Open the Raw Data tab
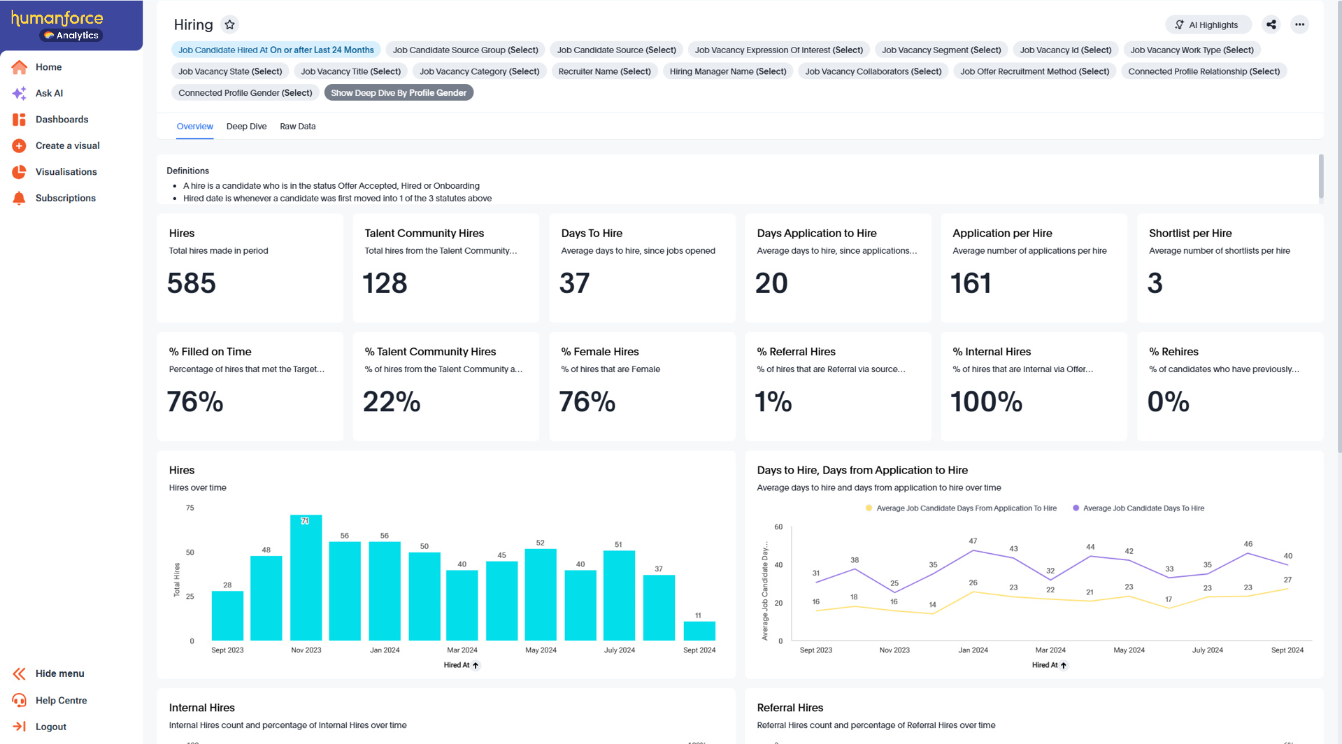This screenshot has height=744, width=1342. click(297, 126)
